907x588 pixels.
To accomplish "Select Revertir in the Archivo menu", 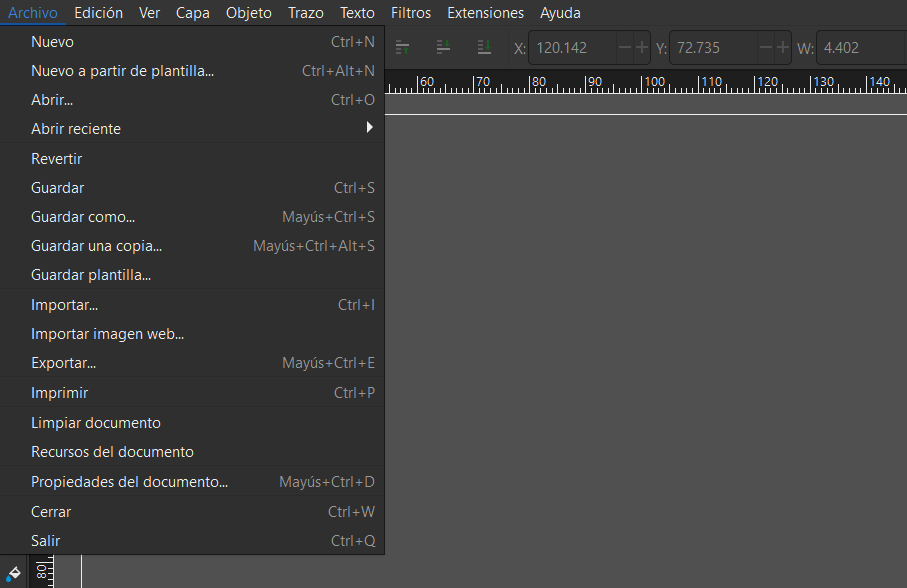I will (x=192, y=158).
